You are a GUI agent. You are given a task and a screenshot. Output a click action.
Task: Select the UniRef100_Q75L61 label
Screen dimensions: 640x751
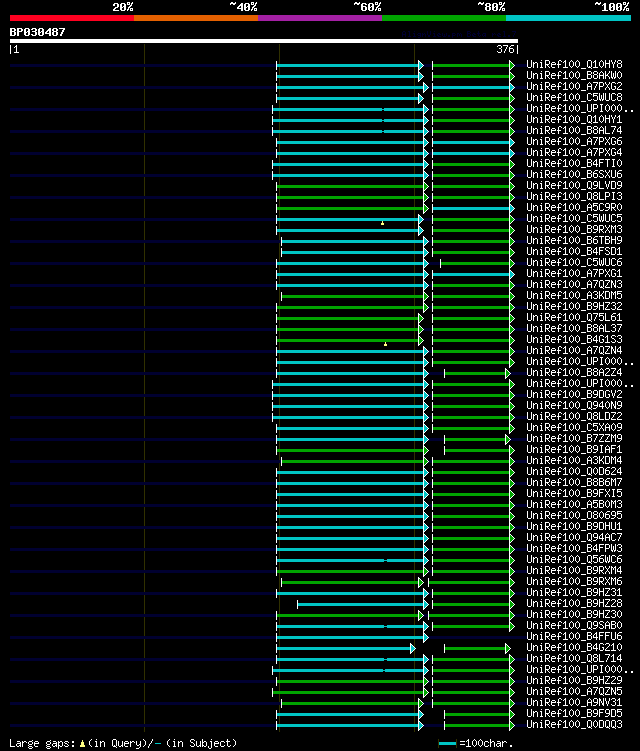(574, 318)
